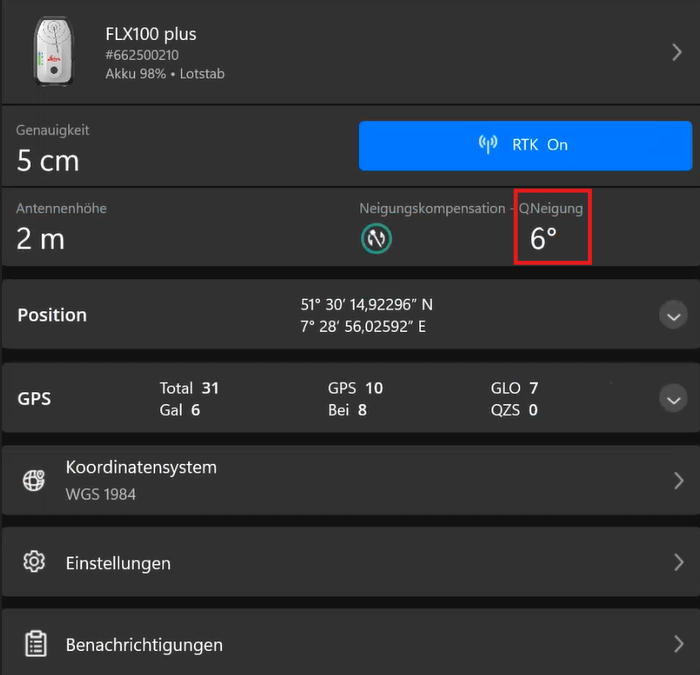Open Einstellungen via right chevron
This screenshot has height=675, width=700.
click(x=677, y=562)
